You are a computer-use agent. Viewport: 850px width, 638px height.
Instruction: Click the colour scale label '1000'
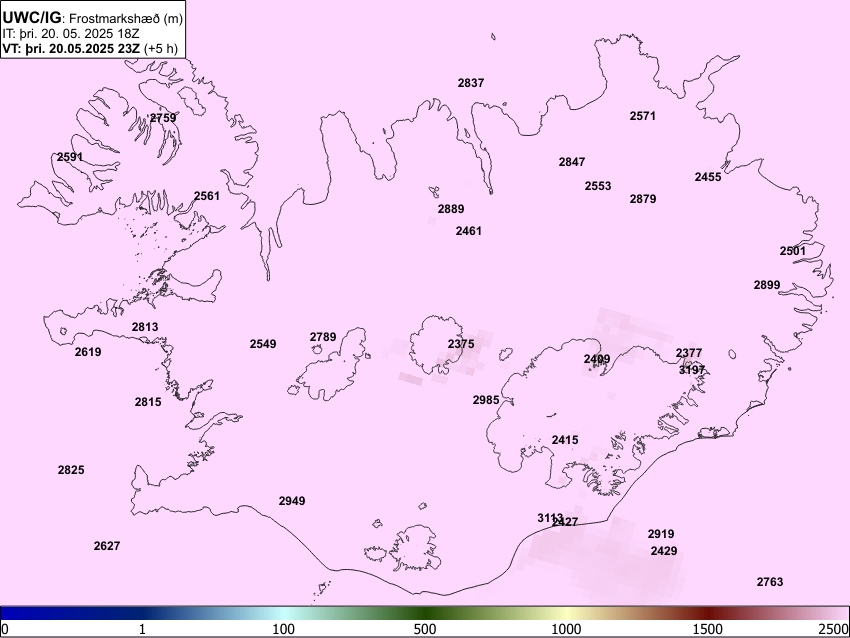point(566,629)
